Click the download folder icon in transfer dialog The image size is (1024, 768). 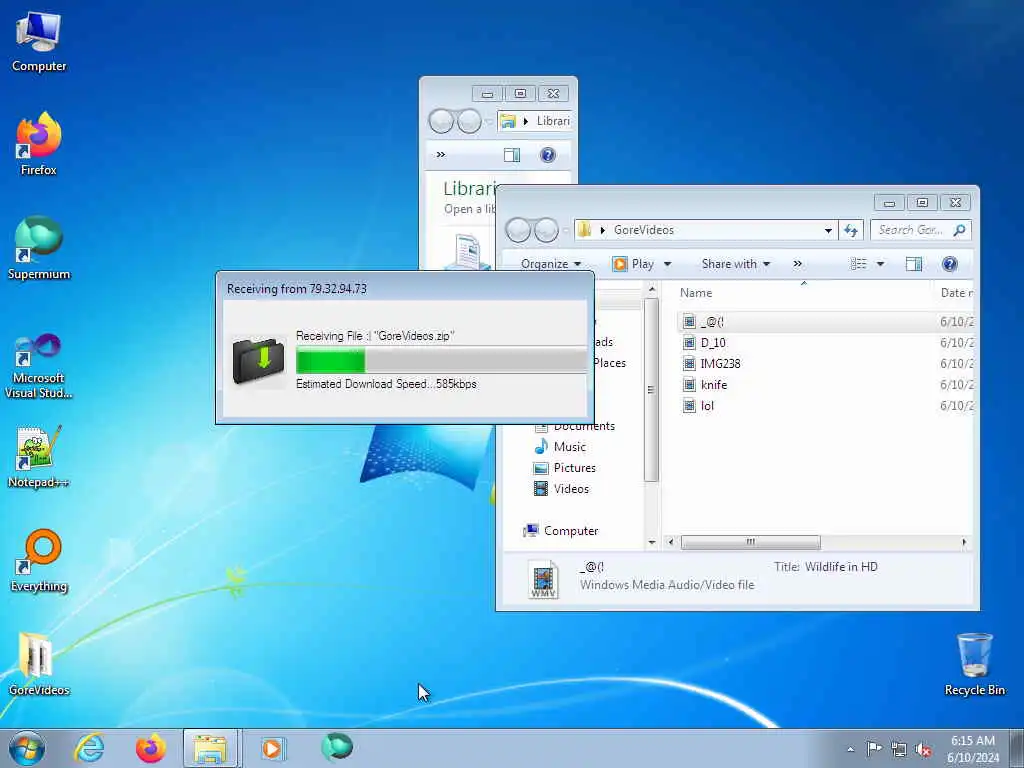tap(259, 360)
